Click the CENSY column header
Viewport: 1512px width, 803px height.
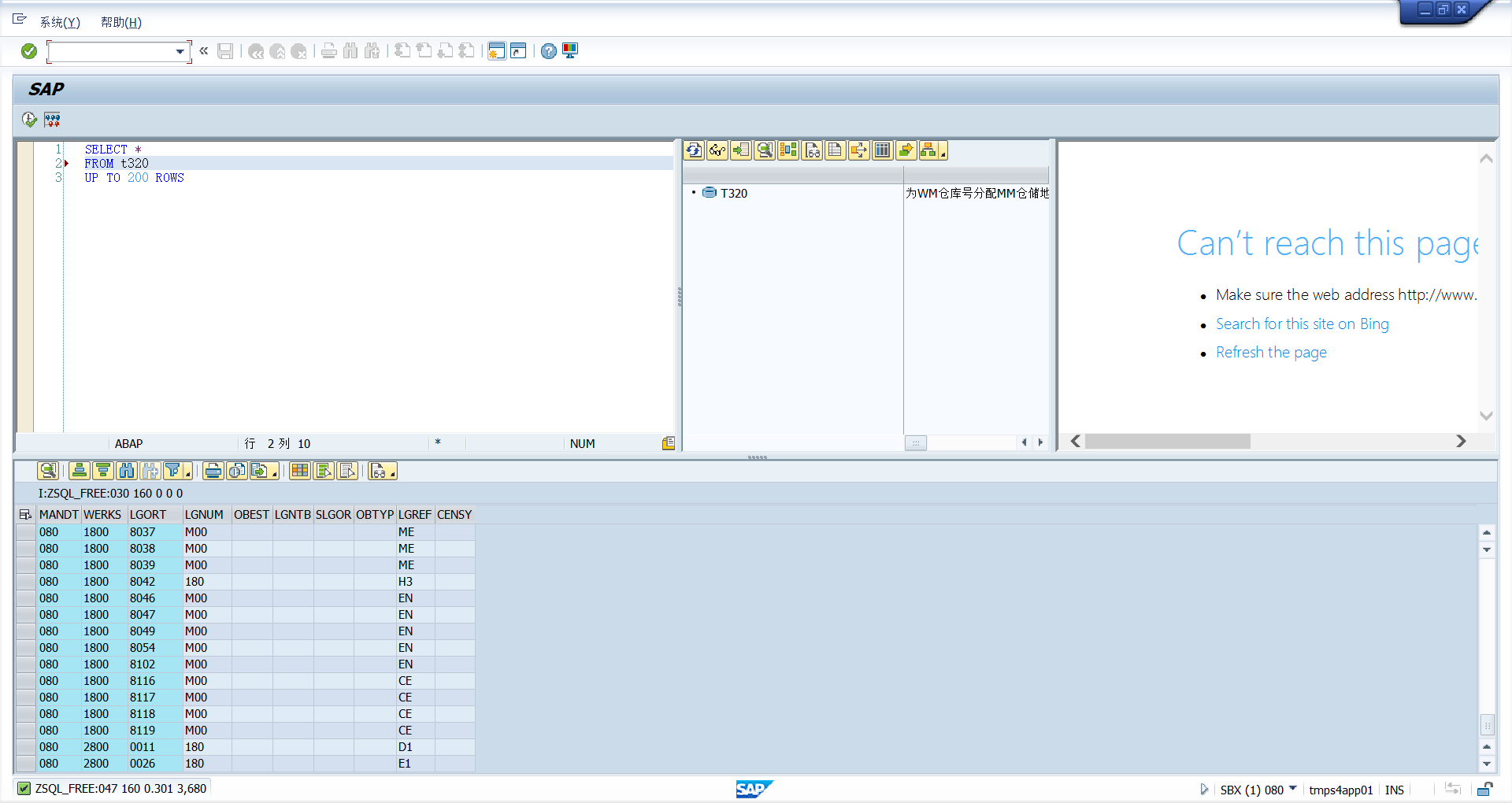click(x=454, y=515)
